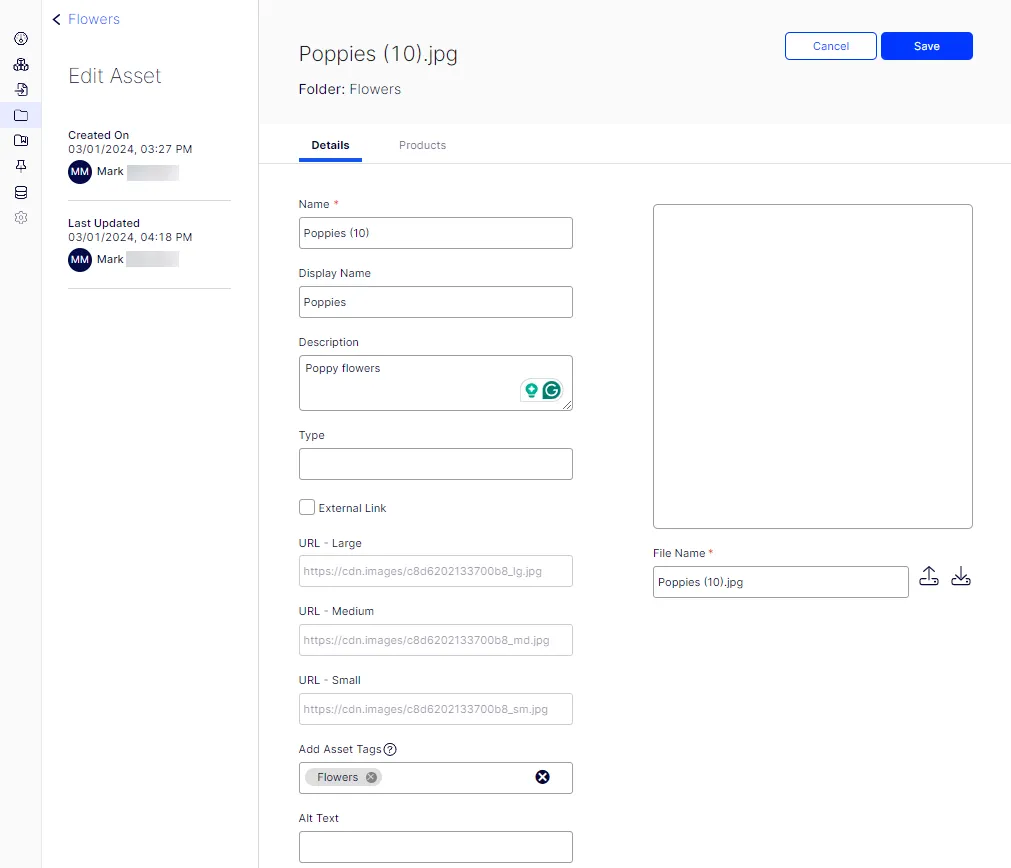Click the 'External Link' label text
Image resolution: width=1011 pixels, height=868 pixels.
tap(352, 508)
